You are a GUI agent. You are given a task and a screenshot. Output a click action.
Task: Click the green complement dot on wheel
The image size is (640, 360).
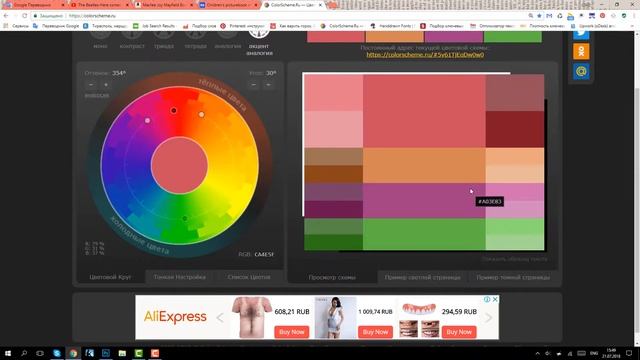(185, 219)
